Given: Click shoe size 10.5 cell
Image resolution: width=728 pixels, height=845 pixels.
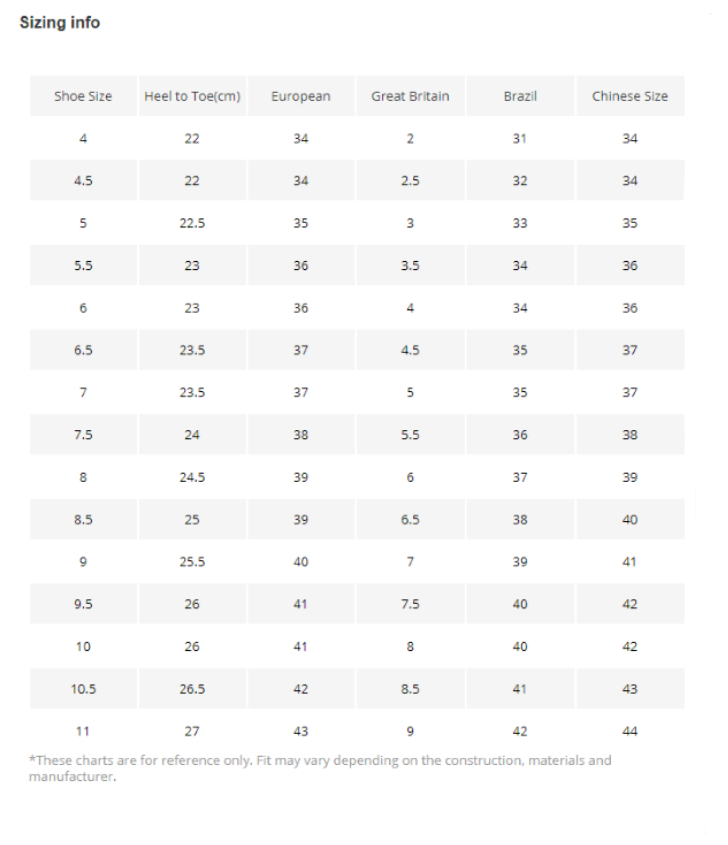Looking at the screenshot, I should 83,689.
